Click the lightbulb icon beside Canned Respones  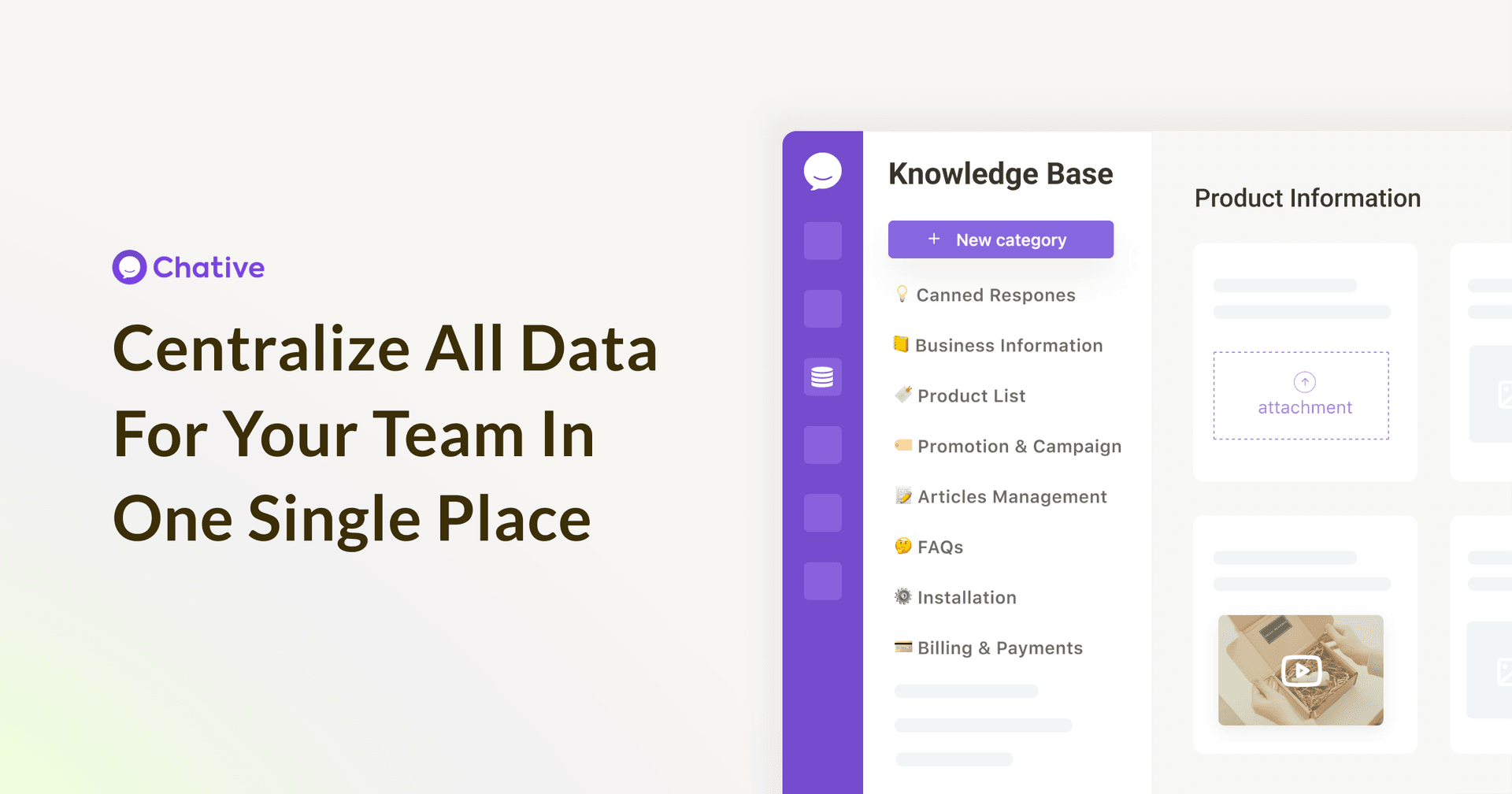(902, 294)
